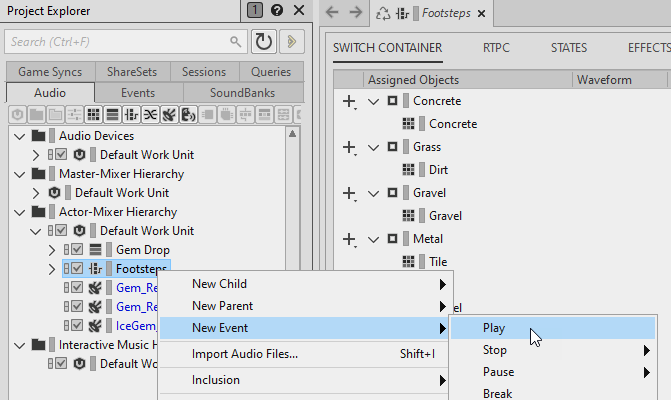This screenshot has height=400, width=671.
Task: Open Project Explorer help question mark
Action: tap(276, 11)
